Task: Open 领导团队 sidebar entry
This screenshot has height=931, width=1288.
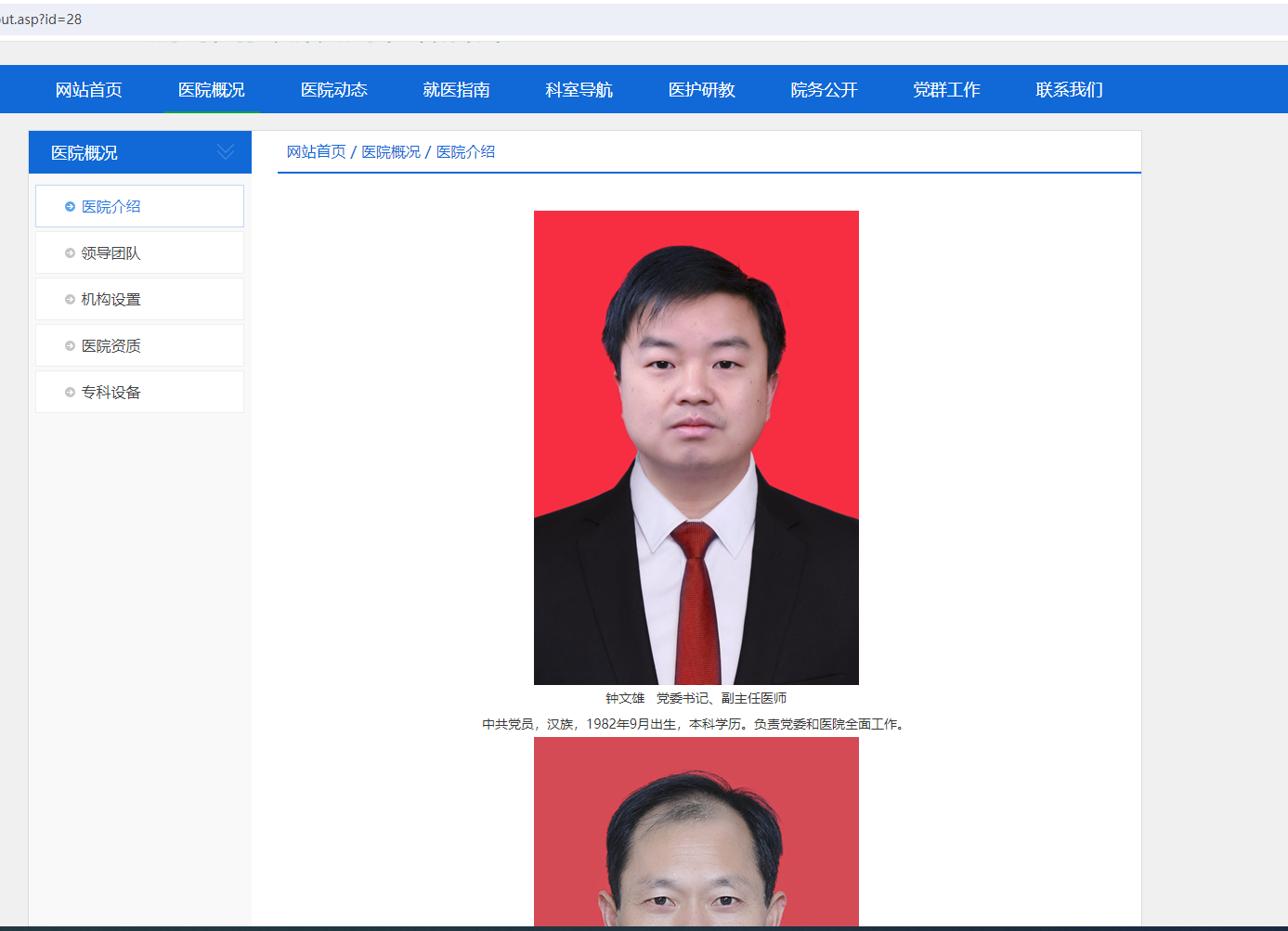Action: click(139, 252)
